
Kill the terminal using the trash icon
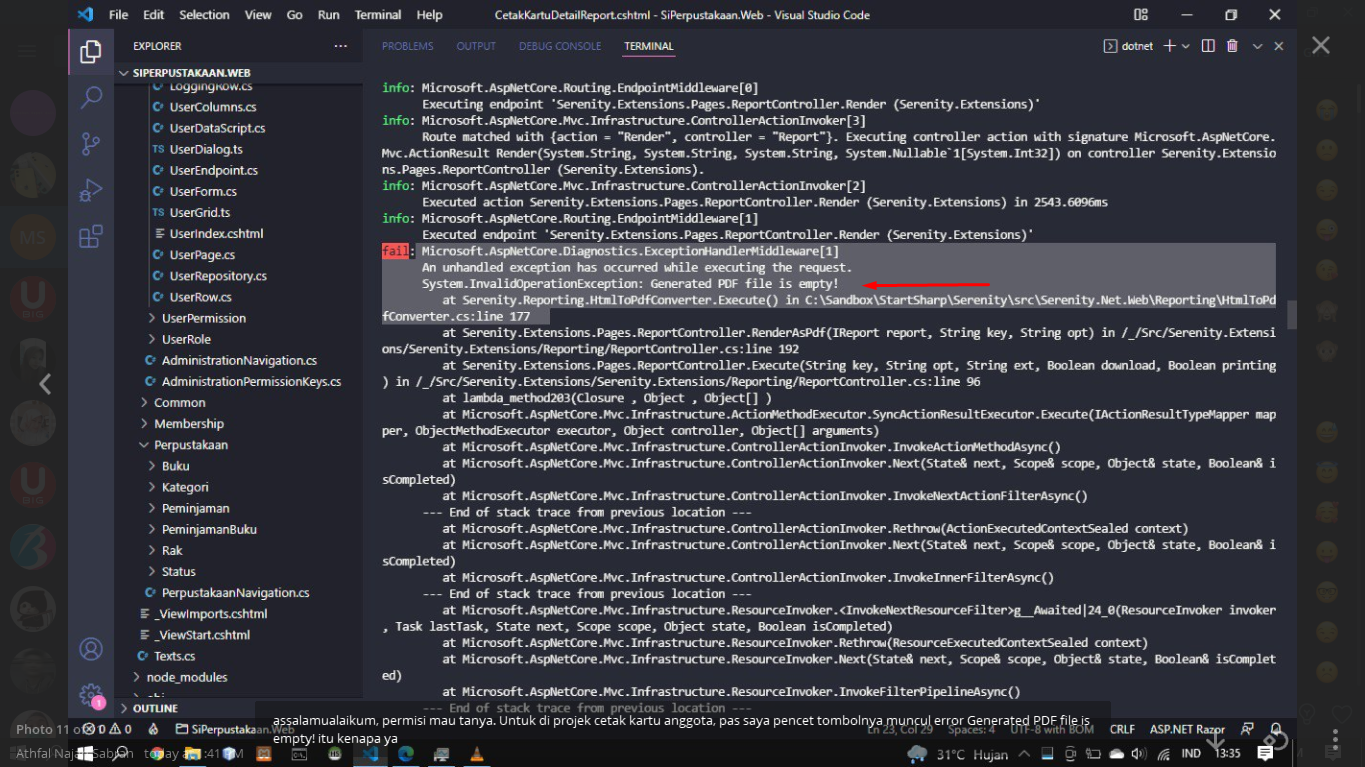(1233, 46)
